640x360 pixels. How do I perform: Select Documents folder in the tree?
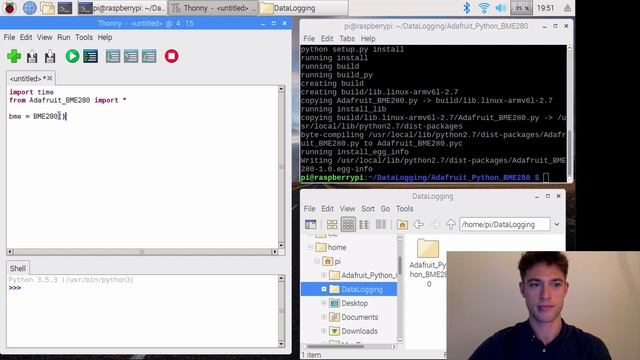point(360,317)
